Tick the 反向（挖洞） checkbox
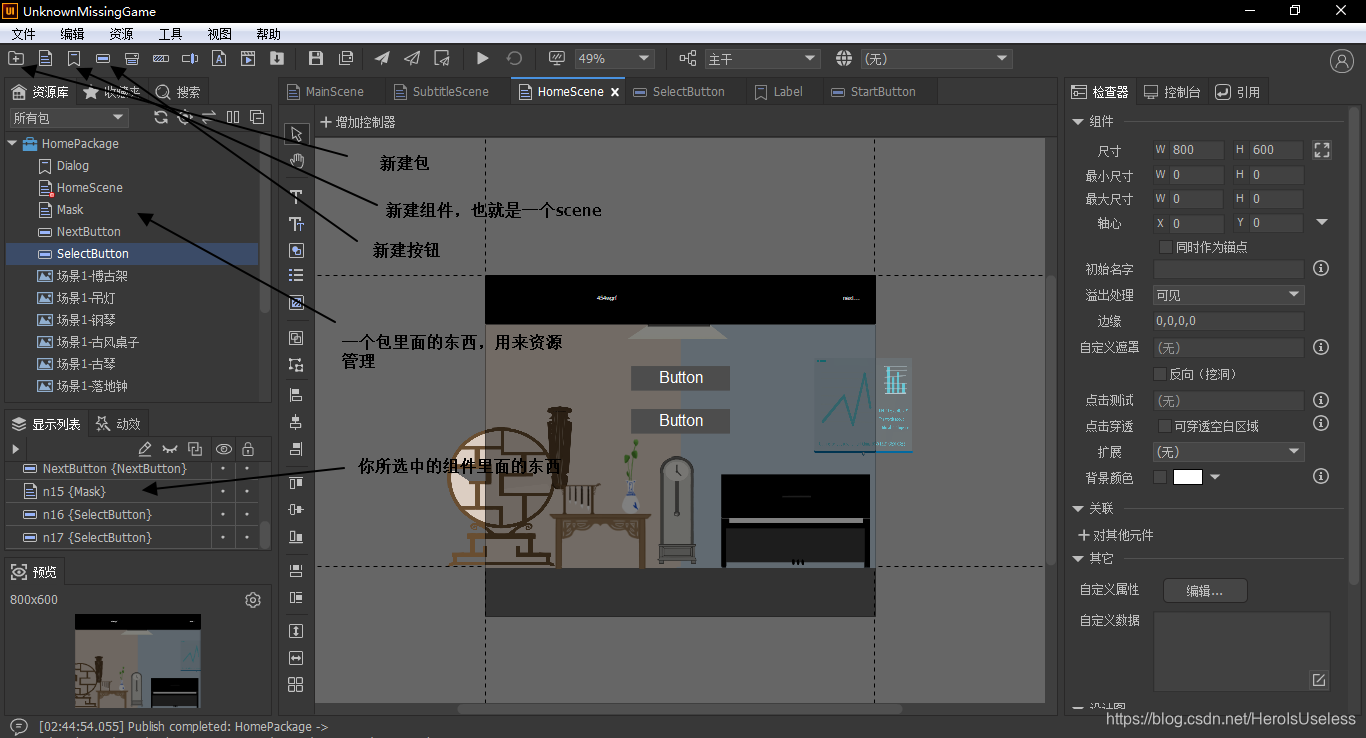This screenshot has width=1366, height=738. pyautogui.click(x=1160, y=374)
